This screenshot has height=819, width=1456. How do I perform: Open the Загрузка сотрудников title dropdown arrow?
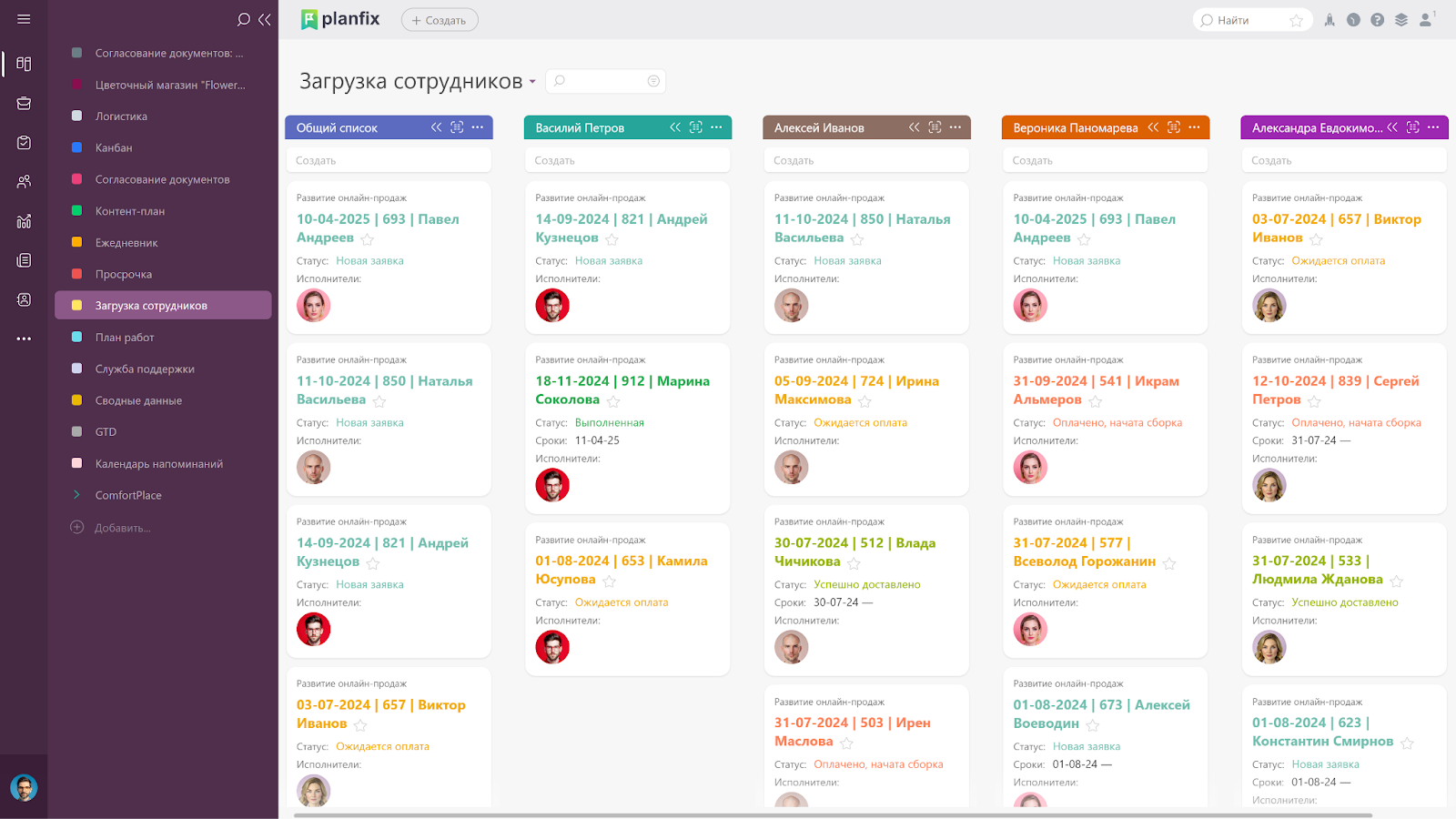532,81
